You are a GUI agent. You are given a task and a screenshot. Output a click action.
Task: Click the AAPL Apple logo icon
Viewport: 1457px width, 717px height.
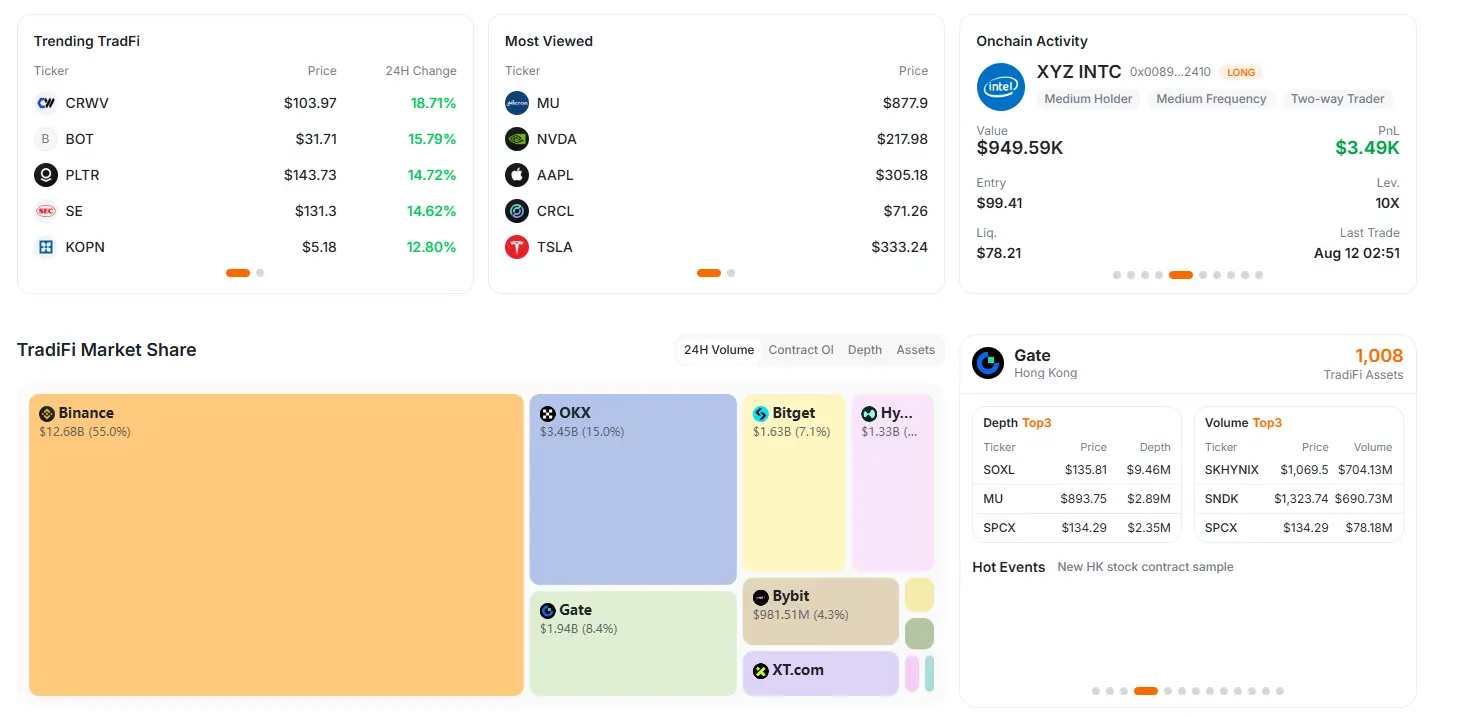tap(517, 175)
